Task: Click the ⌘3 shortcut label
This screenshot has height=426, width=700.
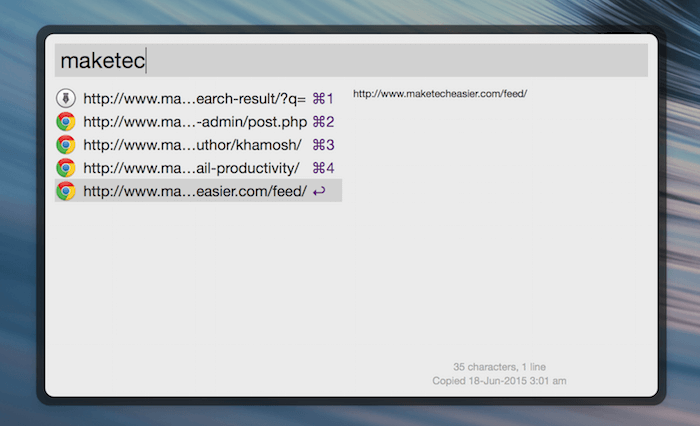Action: coord(323,145)
